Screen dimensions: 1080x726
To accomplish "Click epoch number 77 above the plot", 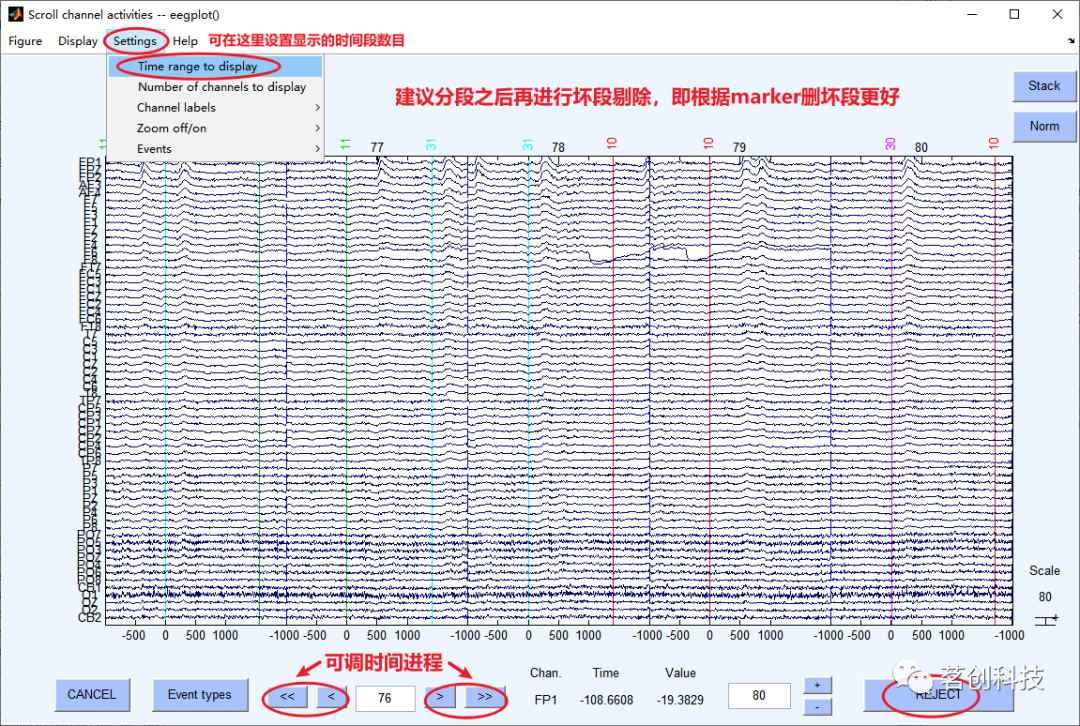I will pyautogui.click(x=377, y=147).
